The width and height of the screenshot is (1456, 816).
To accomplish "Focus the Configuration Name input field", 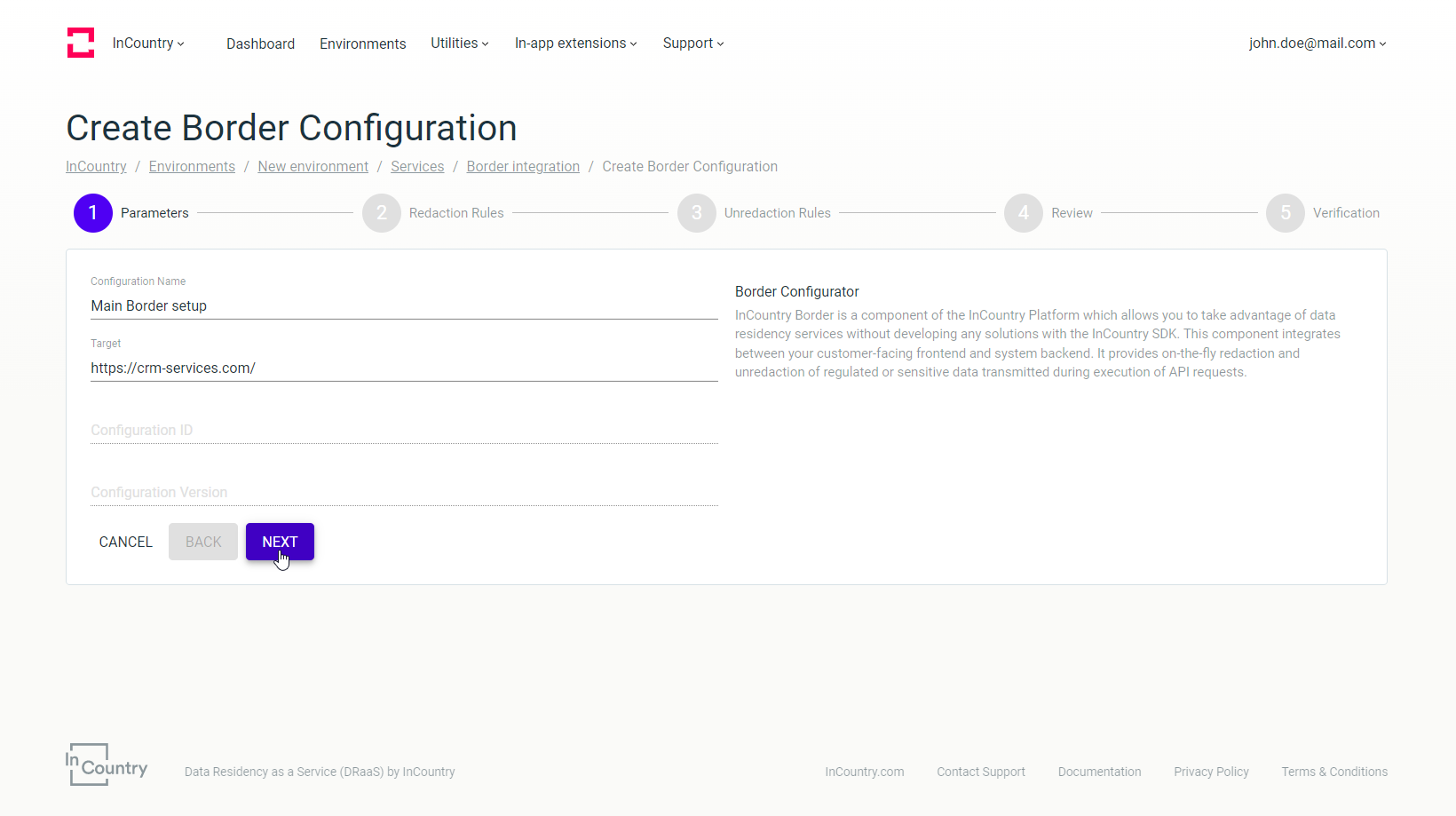I will click(x=404, y=305).
